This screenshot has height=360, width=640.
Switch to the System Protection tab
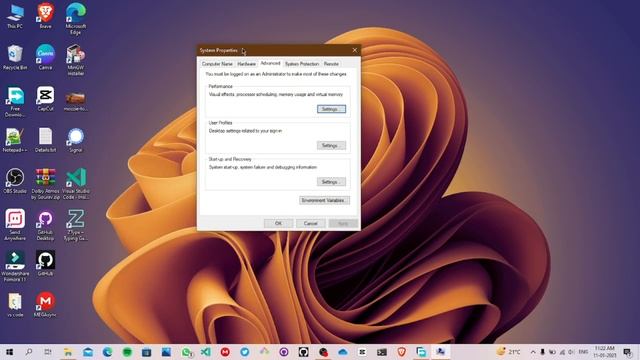coord(302,64)
